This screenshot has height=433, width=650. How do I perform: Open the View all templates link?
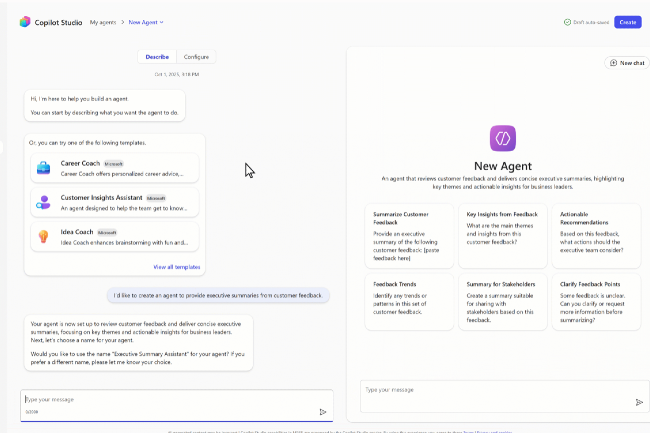coord(176,267)
